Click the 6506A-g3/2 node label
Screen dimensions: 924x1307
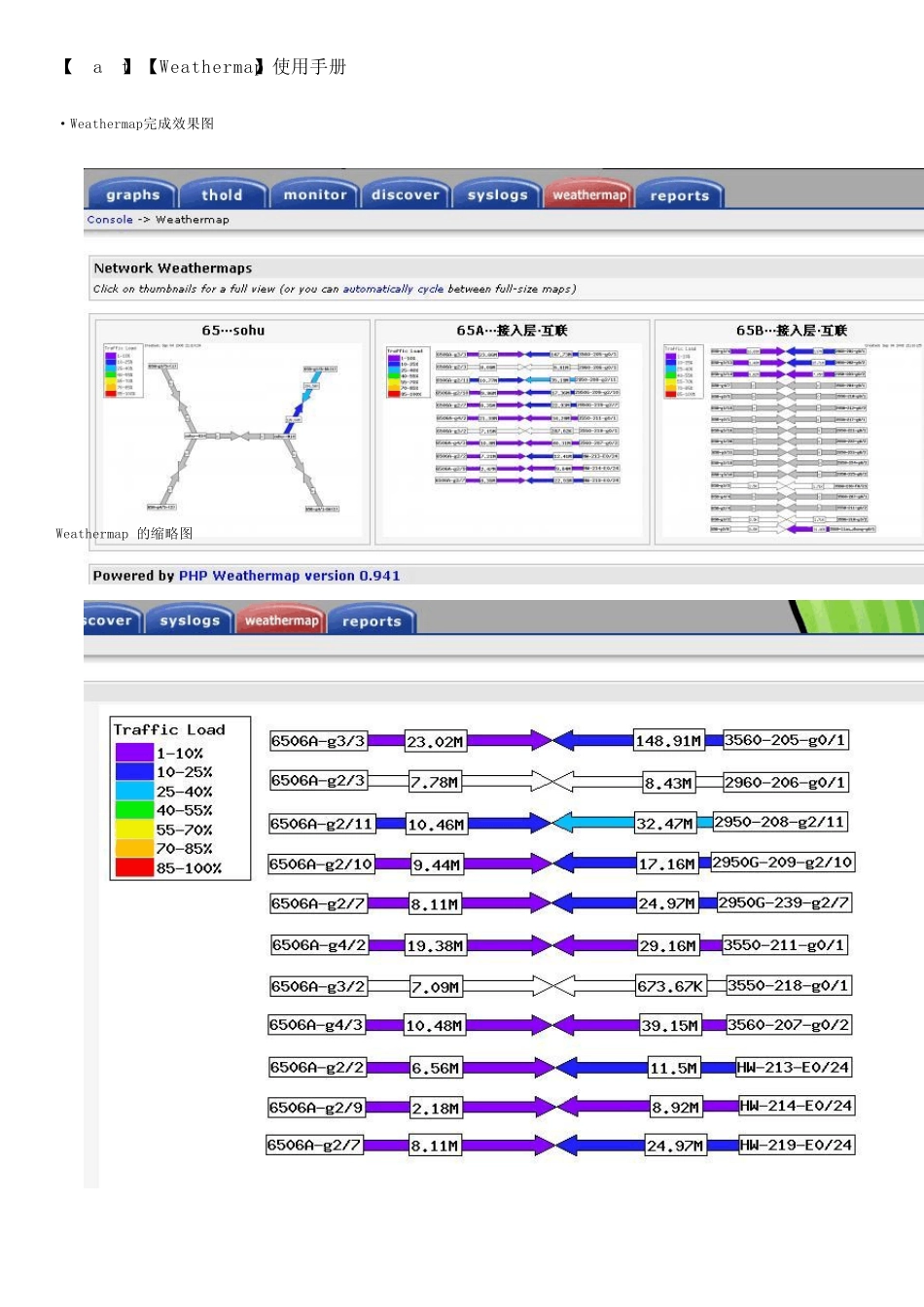pyautogui.click(x=318, y=986)
